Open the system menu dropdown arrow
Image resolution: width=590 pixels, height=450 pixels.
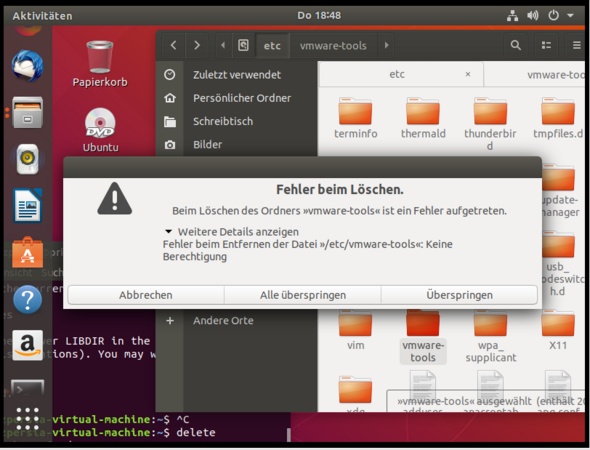coord(570,15)
